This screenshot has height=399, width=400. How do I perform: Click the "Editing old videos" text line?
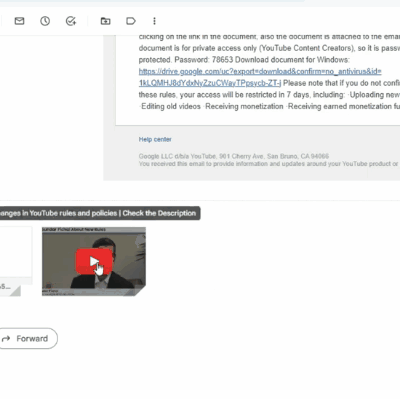170,106
